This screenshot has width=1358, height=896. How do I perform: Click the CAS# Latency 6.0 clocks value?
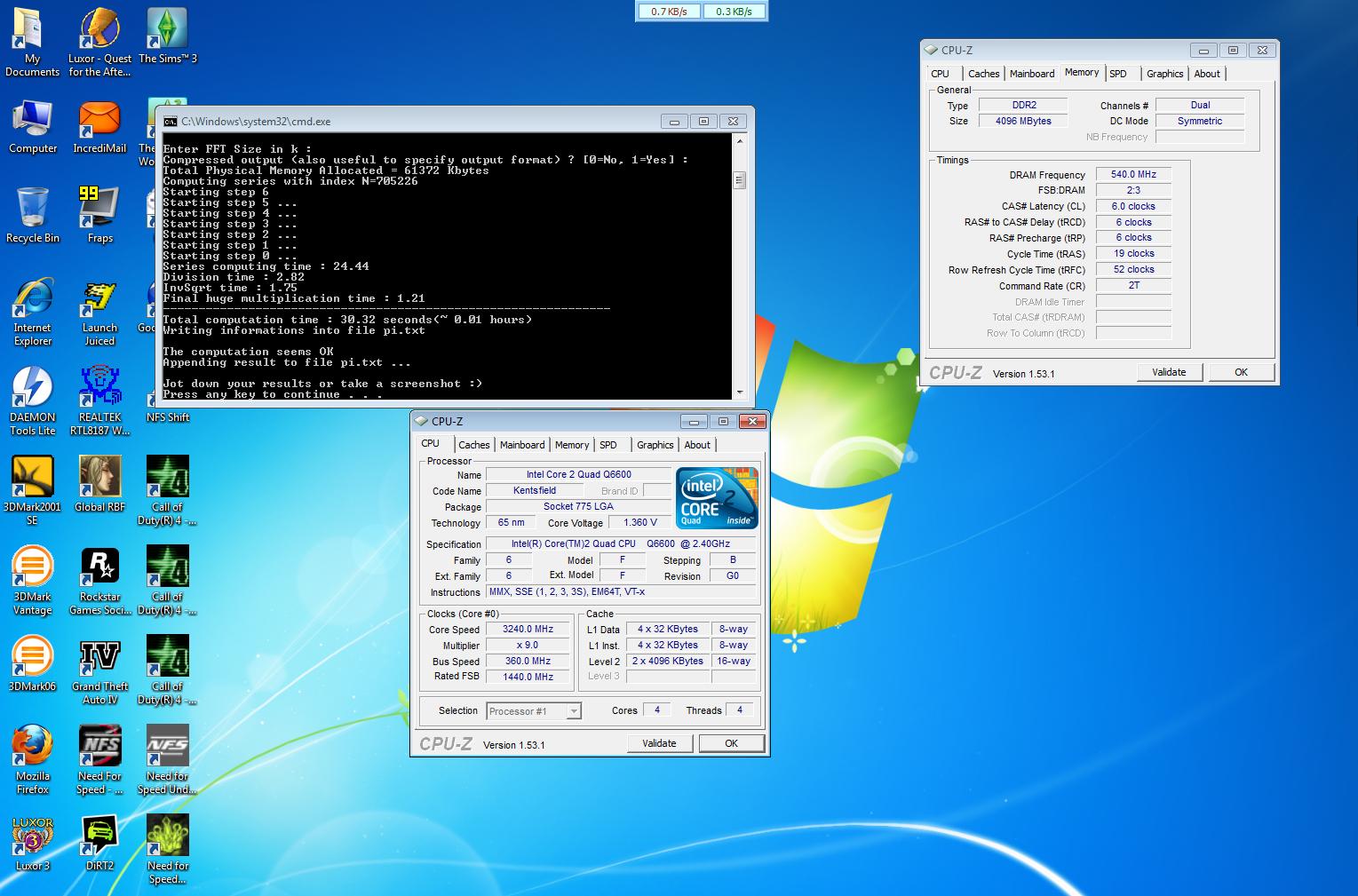coord(1133,206)
